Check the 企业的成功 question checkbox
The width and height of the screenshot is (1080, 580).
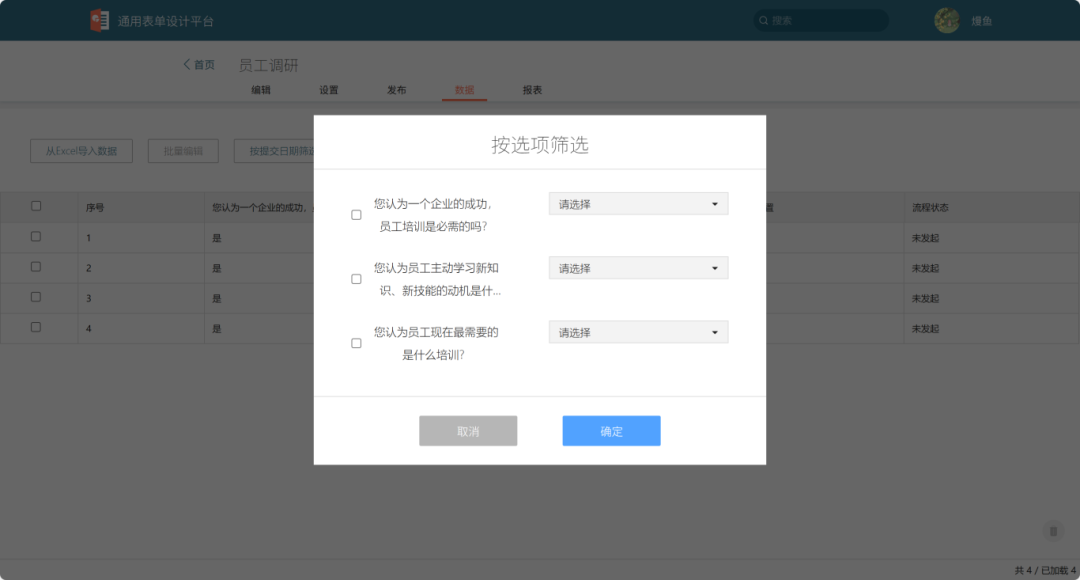pos(356,214)
